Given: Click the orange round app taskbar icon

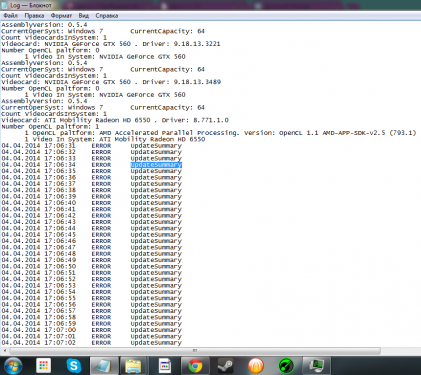Looking at the screenshot, I should (x=256, y=366).
